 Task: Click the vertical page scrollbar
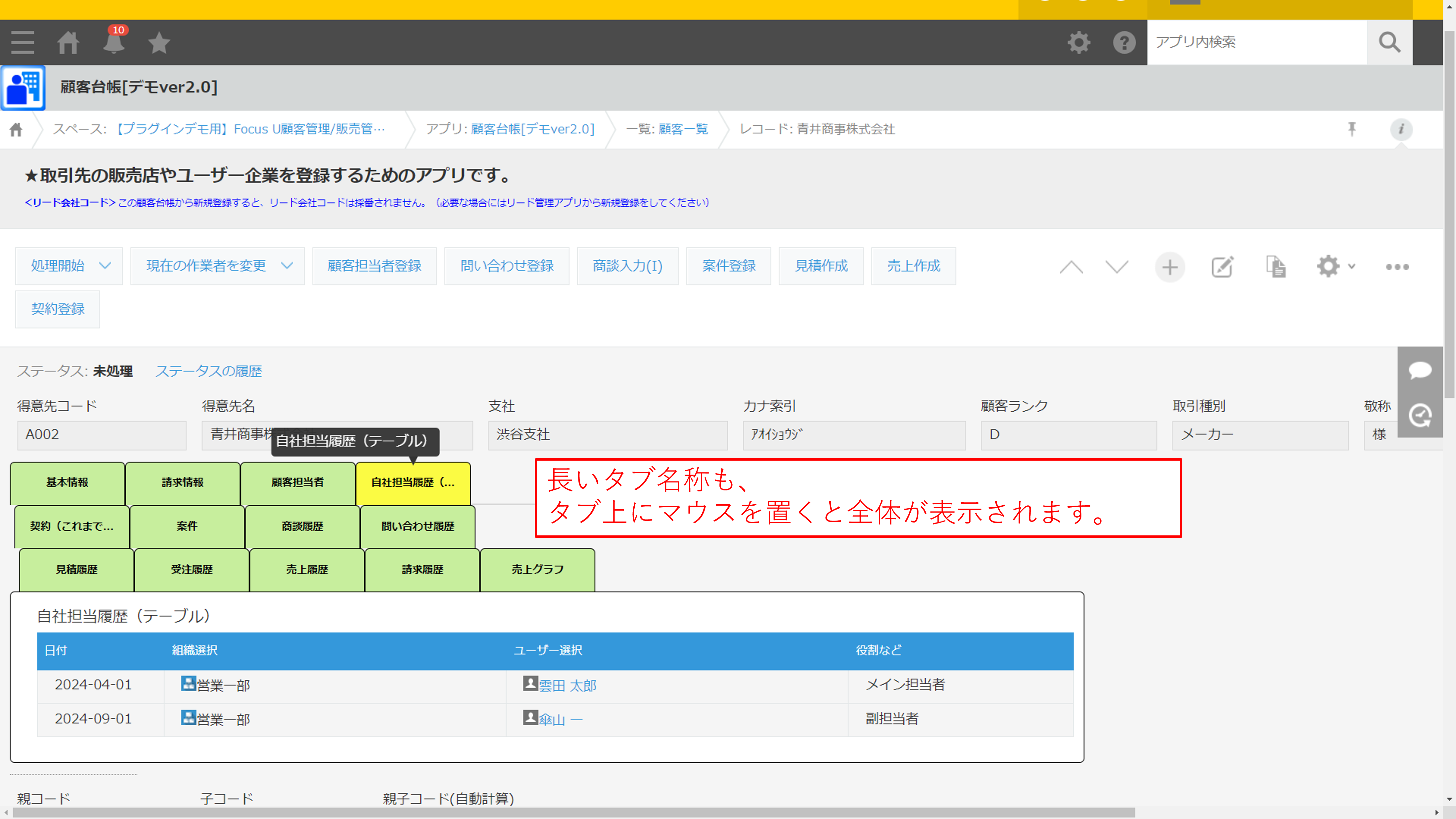[1450, 215]
